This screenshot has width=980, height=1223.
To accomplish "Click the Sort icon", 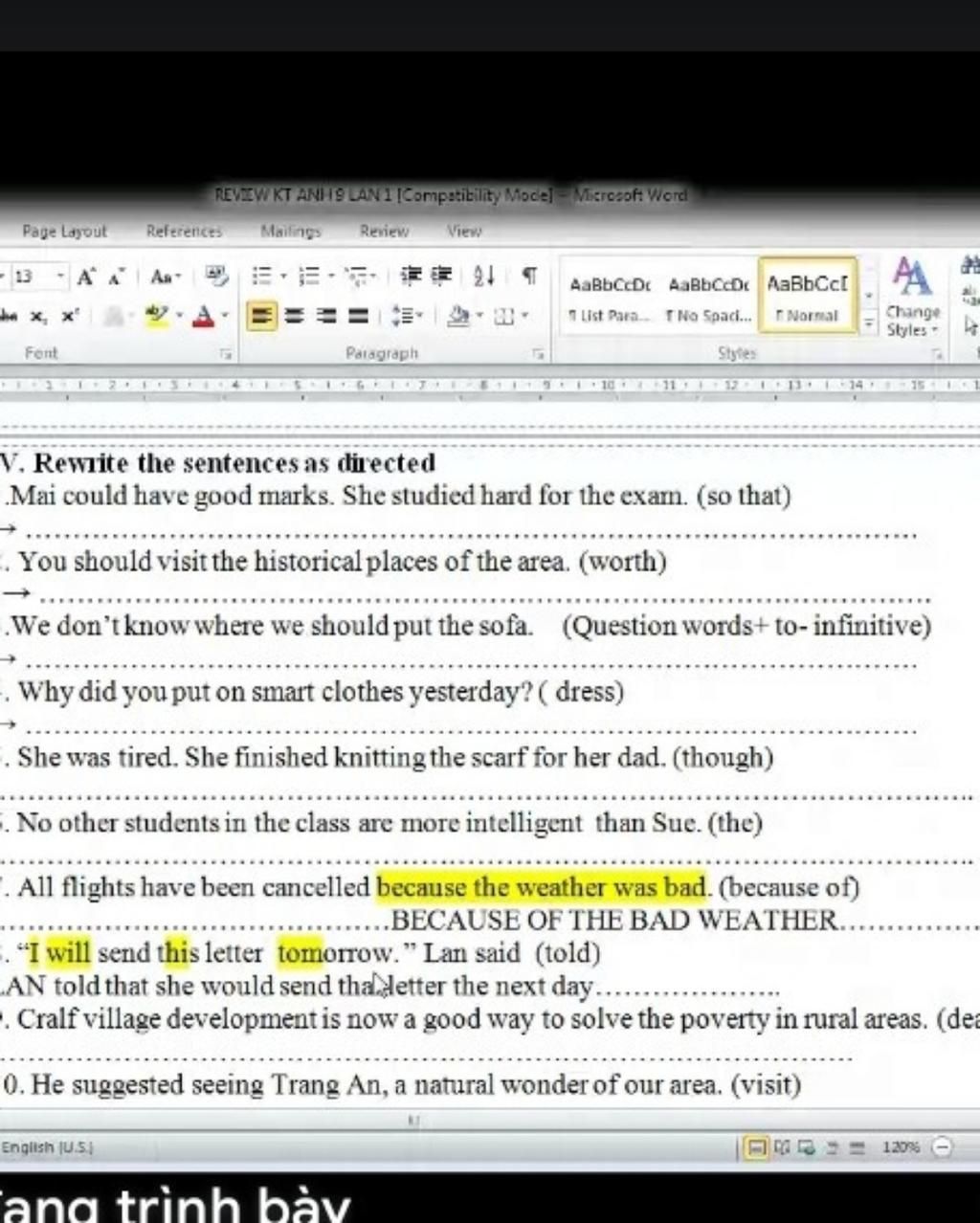I will [x=484, y=277].
